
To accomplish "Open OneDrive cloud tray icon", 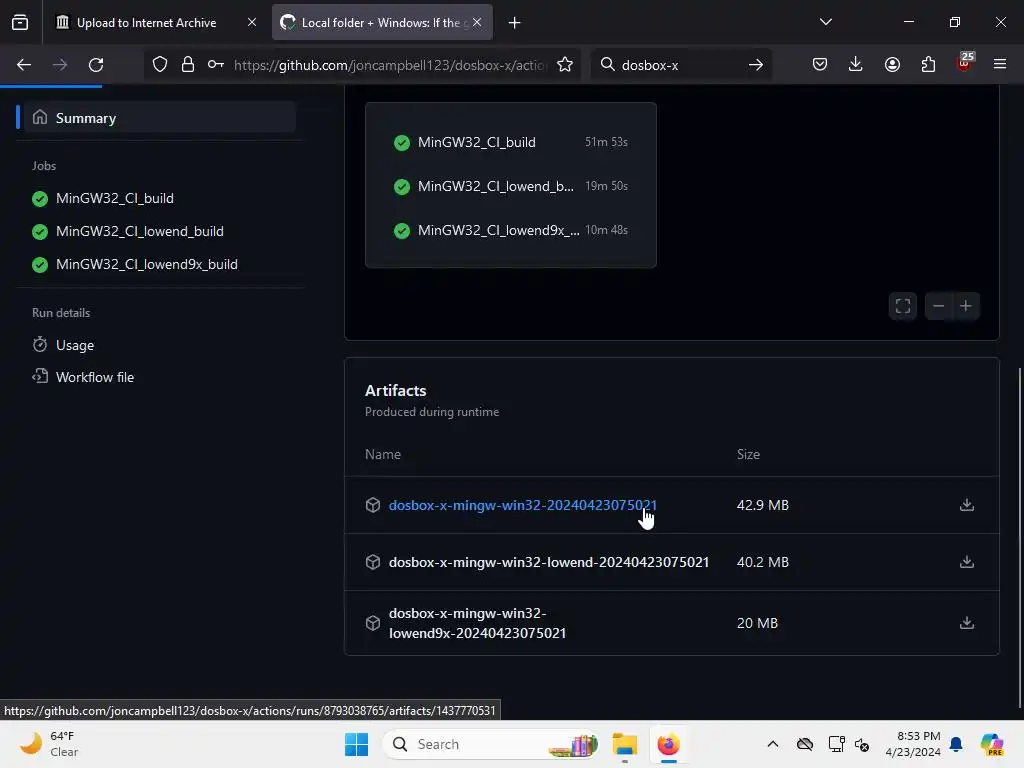I will pyautogui.click(x=805, y=744).
